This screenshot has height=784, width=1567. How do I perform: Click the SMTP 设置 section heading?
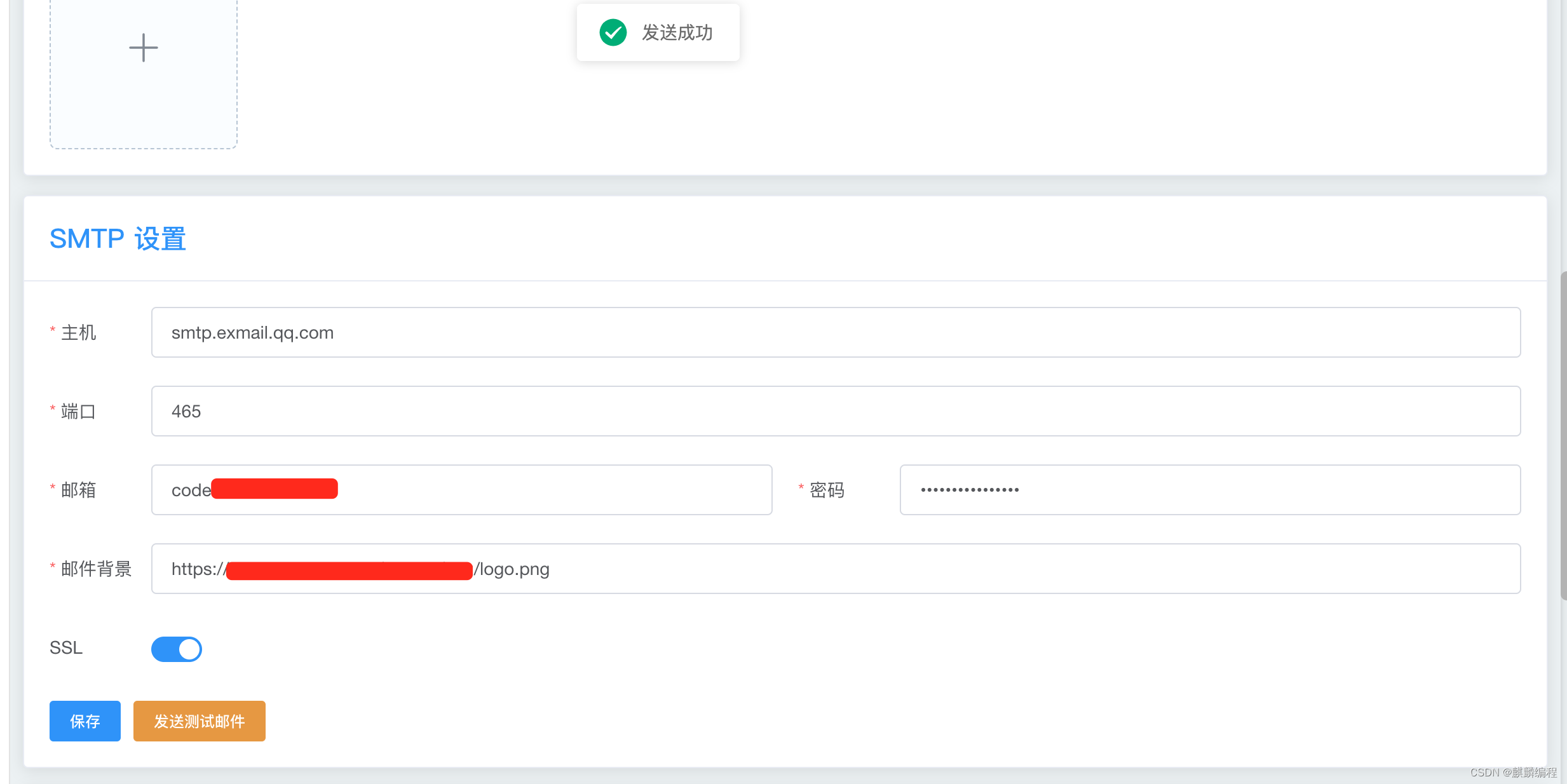pyautogui.click(x=118, y=239)
